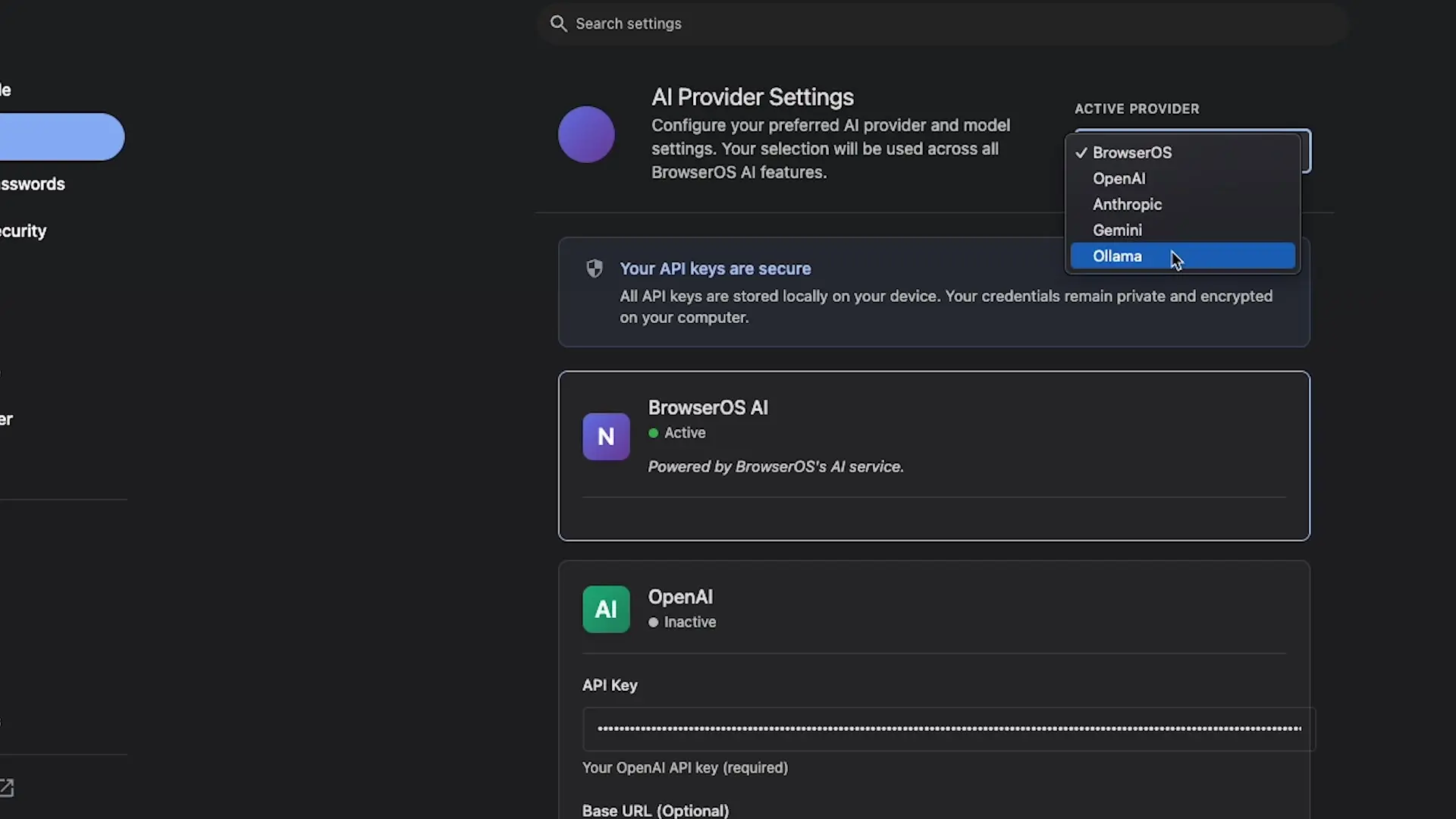Click the 'Your API keys are secure' text
This screenshot has width=1456, height=819.
coord(715,268)
